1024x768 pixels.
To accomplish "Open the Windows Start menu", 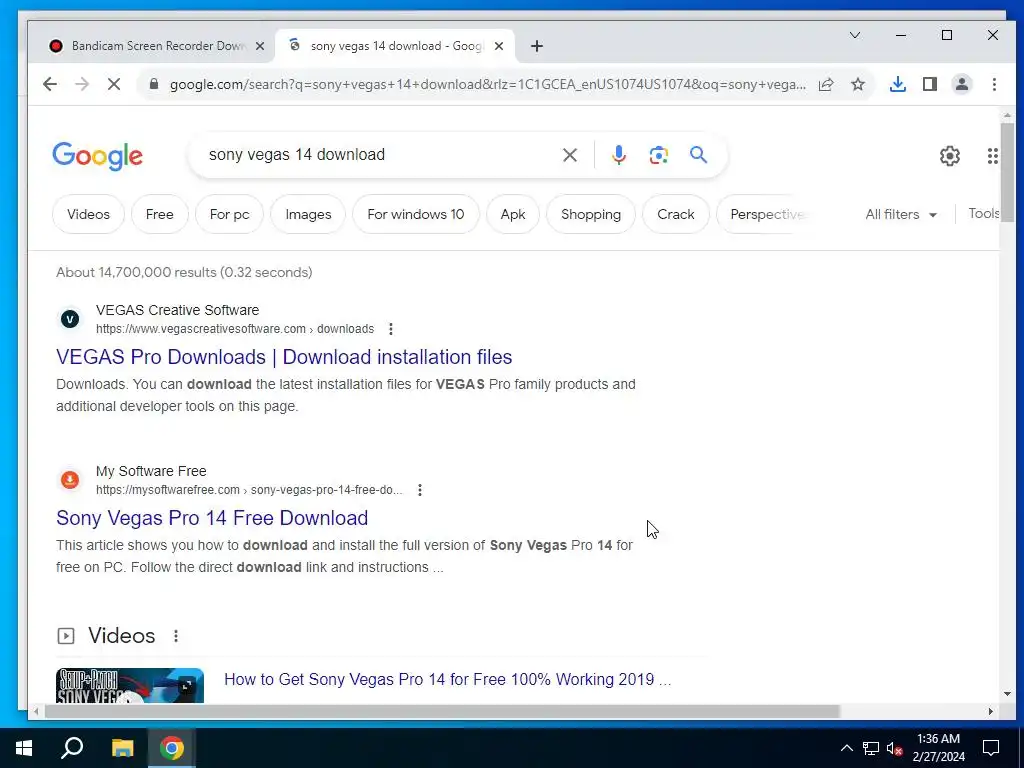I will click(24, 748).
